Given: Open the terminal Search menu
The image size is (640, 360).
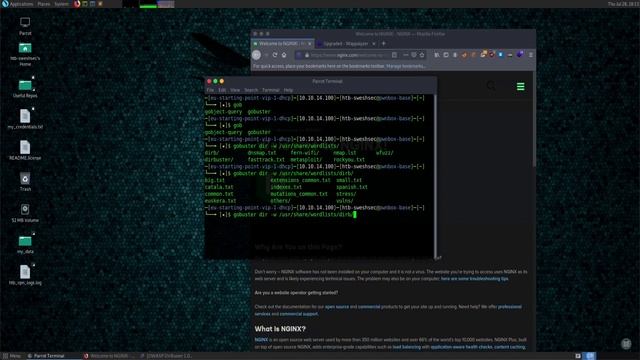Looking at the screenshot, I should point(251,90).
